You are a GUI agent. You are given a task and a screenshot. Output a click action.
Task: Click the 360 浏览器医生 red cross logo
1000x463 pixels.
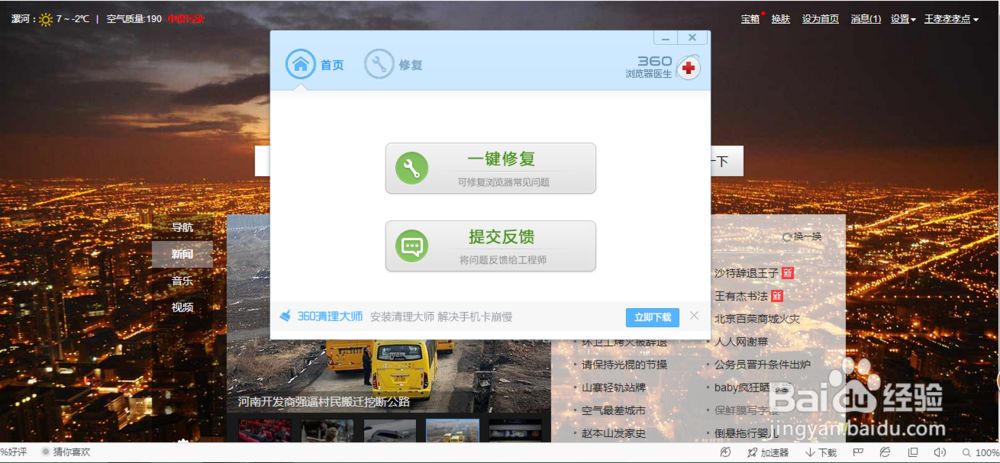(688, 68)
